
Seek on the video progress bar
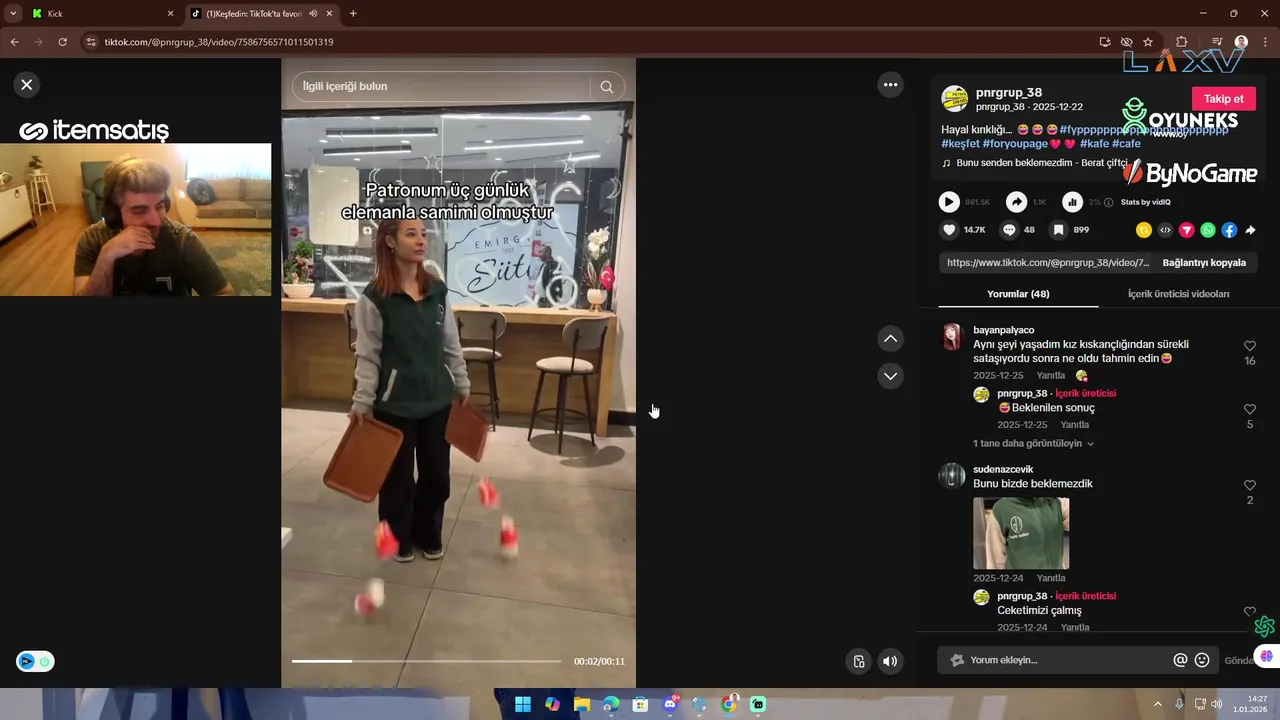point(426,661)
